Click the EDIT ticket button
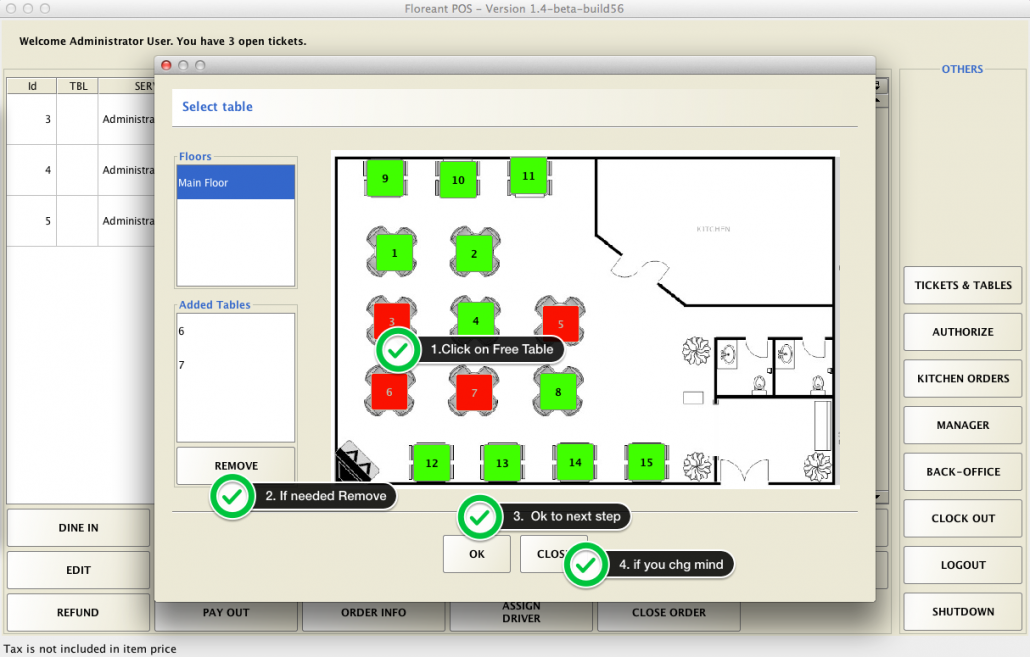This screenshot has height=657, width=1030. tap(78, 570)
